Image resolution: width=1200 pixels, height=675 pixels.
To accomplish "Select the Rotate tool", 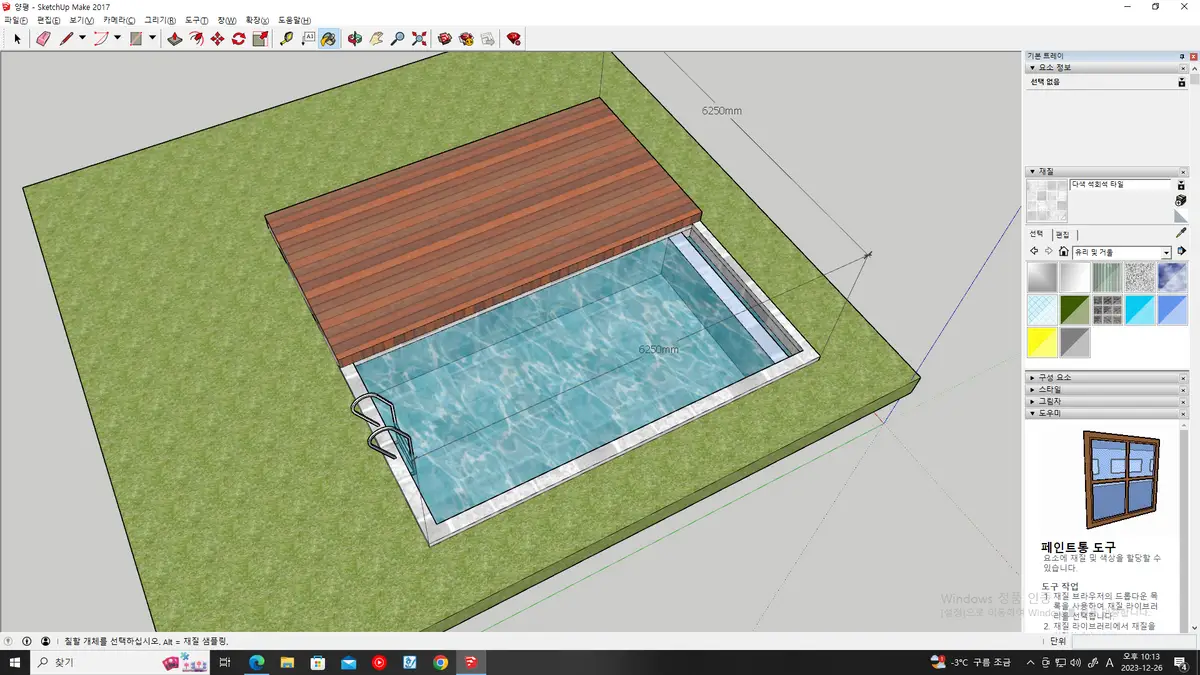I will click(x=238, y=39).
